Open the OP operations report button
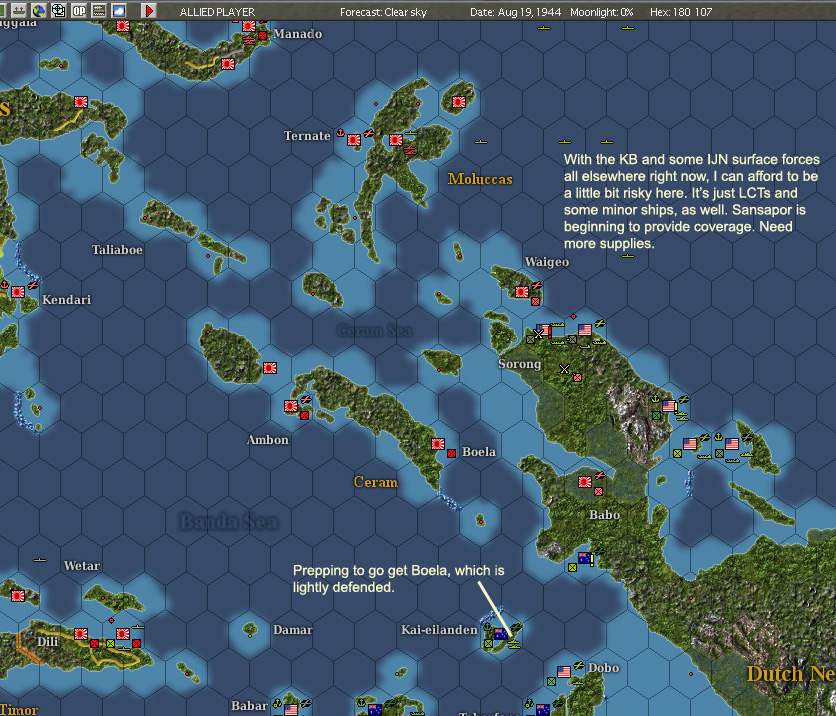This screenshot has width=836, height=716. point(79,10)
